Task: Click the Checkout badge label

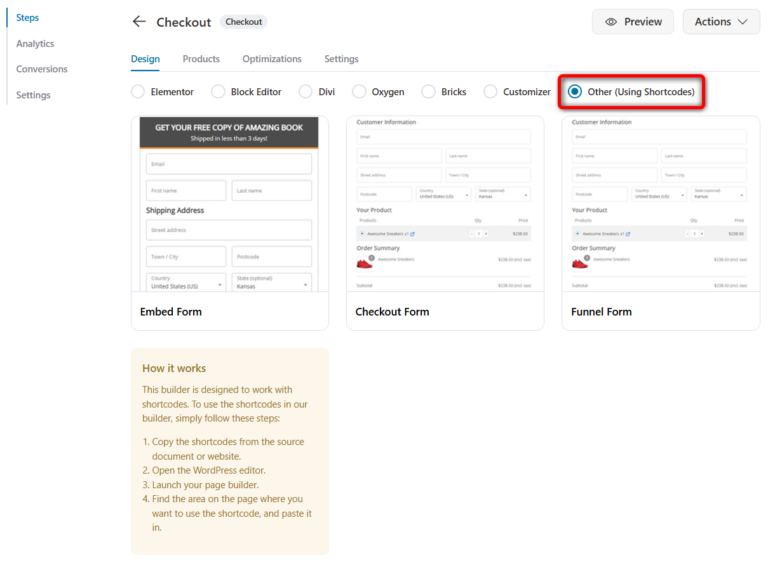Action: [x=243, y=22]
